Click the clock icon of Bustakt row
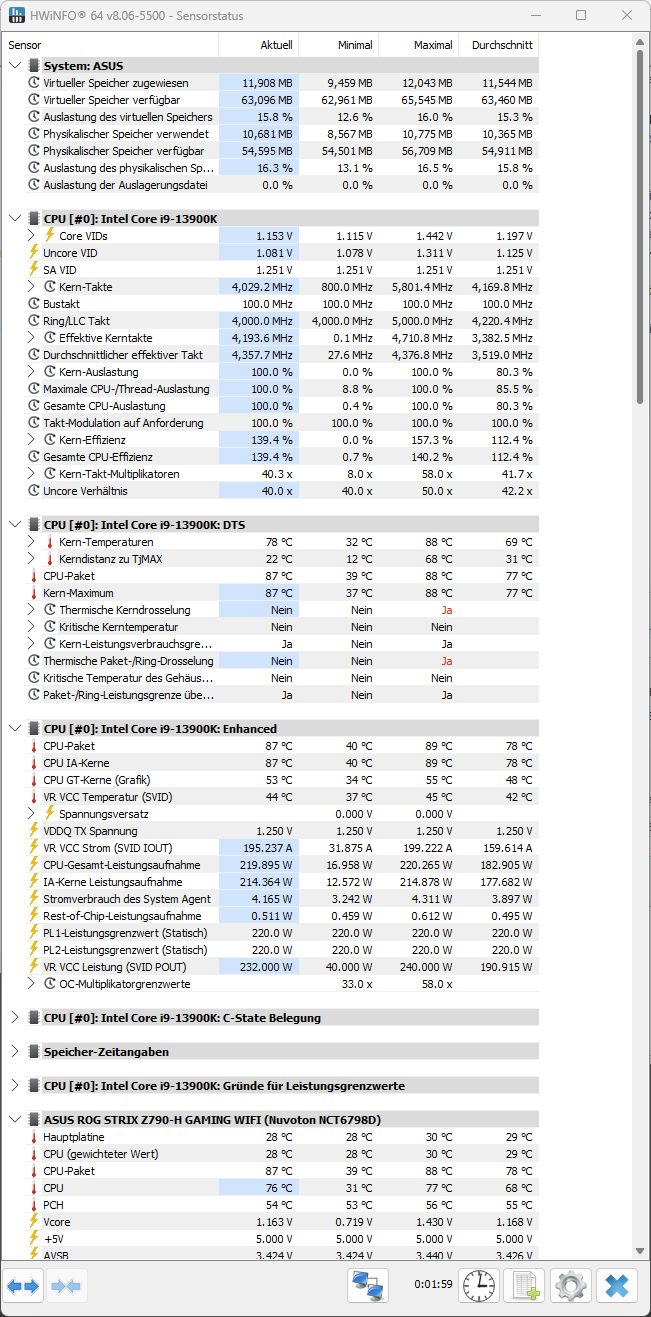This screenshot has height=1317, width=651. coord(34,304)
